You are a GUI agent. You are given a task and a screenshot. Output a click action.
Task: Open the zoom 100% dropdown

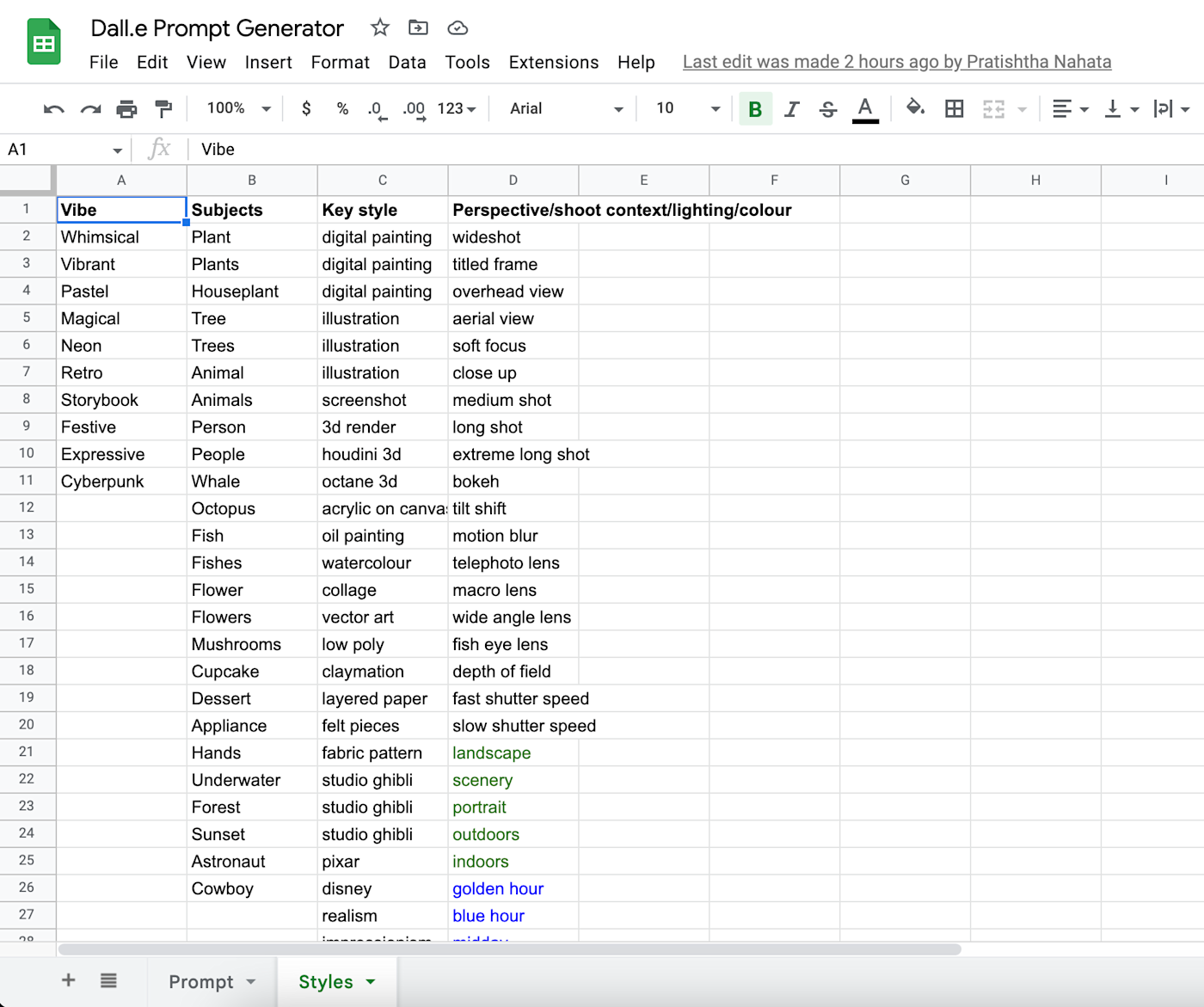tap(239, 108)
